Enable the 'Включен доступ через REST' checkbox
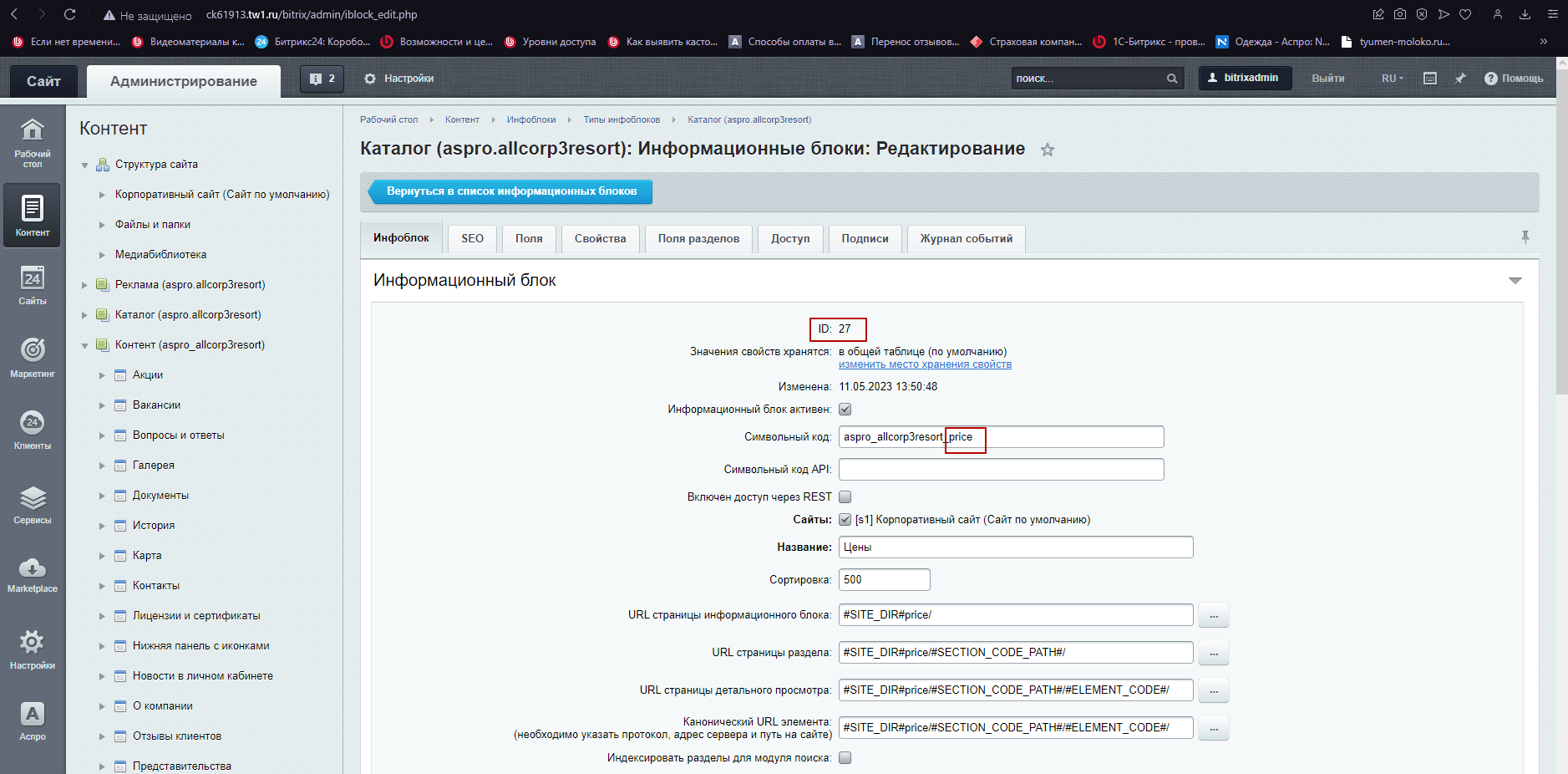1568x774 pixels. click(845, 497)
